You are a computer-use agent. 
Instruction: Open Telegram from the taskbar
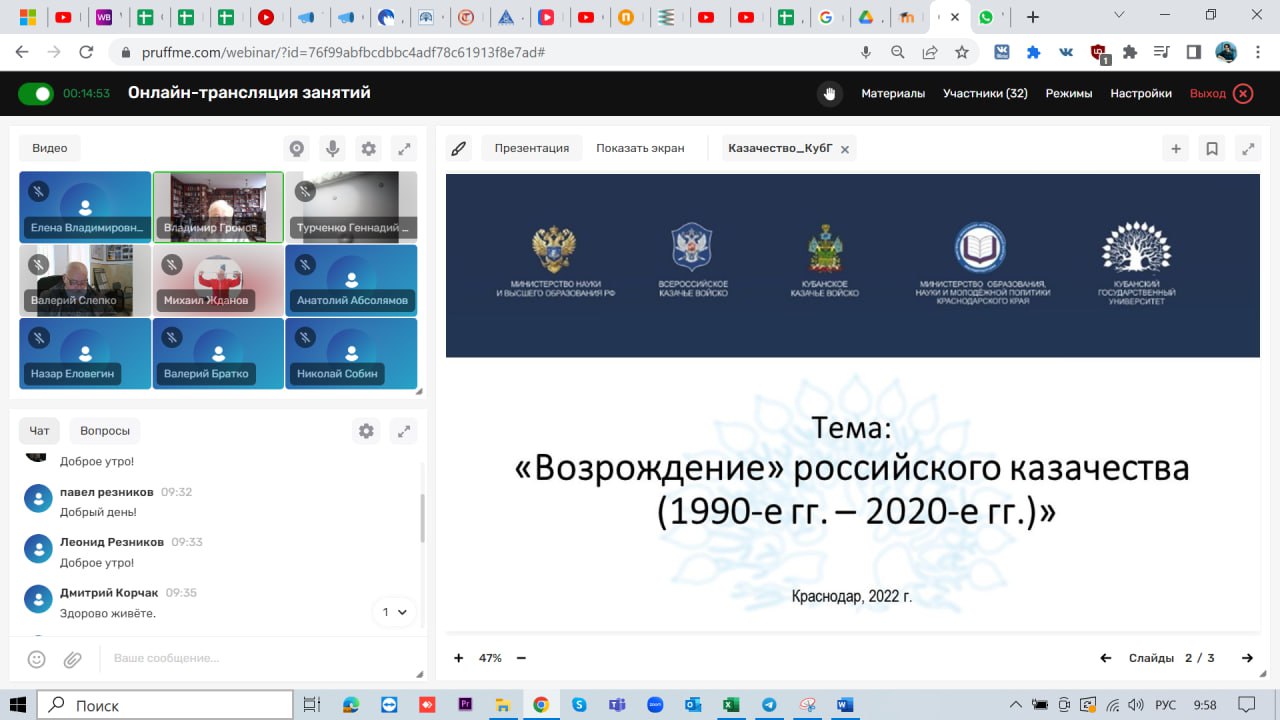coord(769,705)
